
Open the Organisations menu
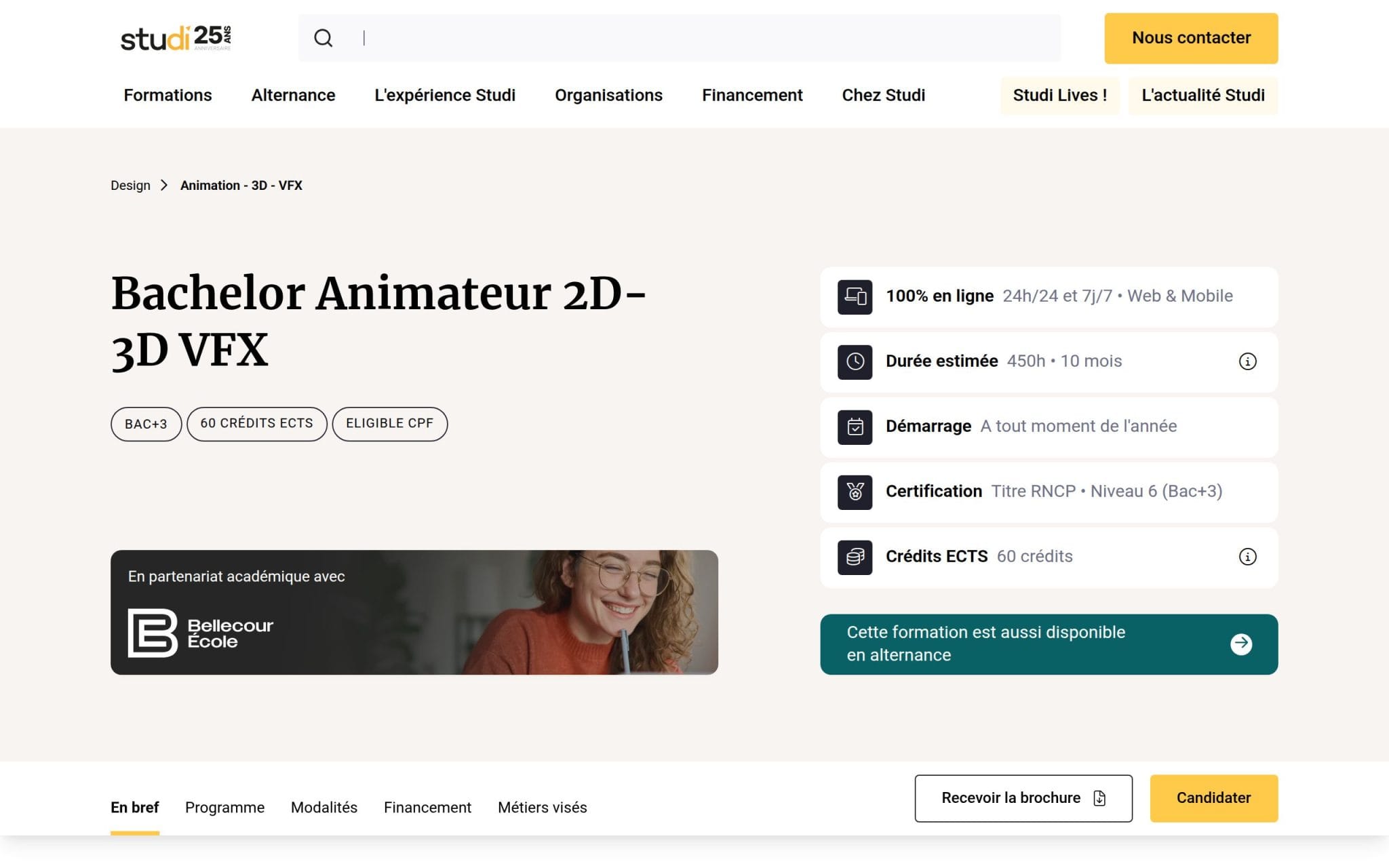608,95
